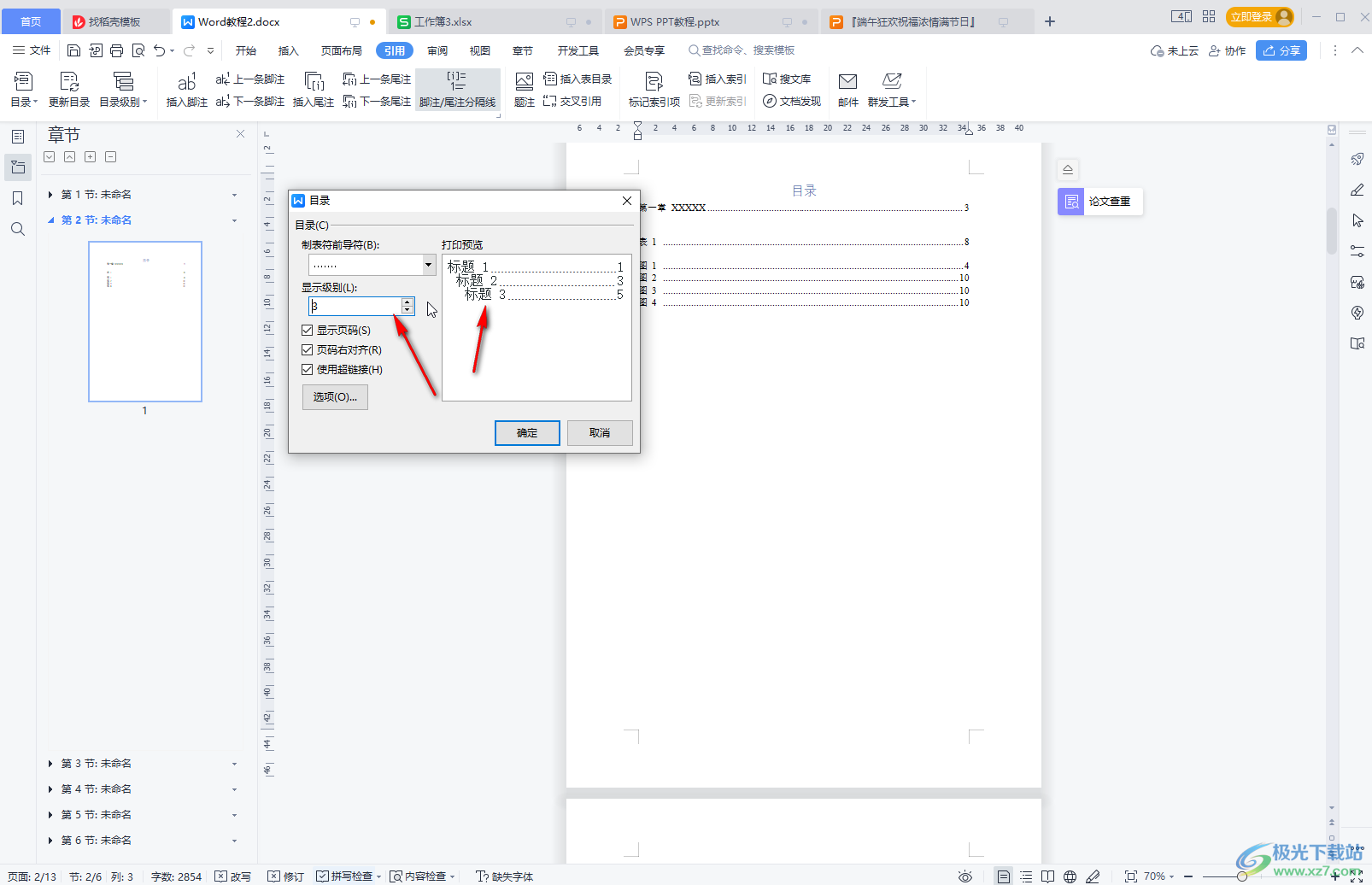Open the 群发工具 dropdown
Image resolution: width=1372 pixels, height=885 pixels.
click(892, 90)
